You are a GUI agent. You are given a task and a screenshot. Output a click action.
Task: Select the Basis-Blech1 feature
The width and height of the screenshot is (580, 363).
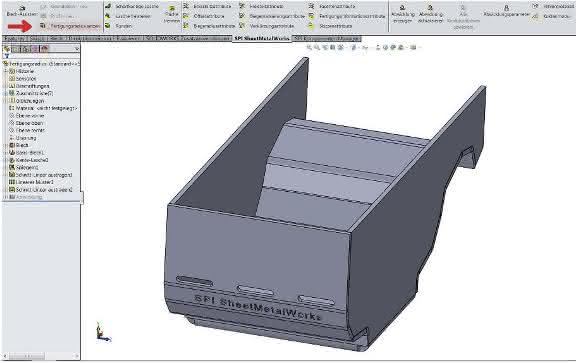pos(26,152)
